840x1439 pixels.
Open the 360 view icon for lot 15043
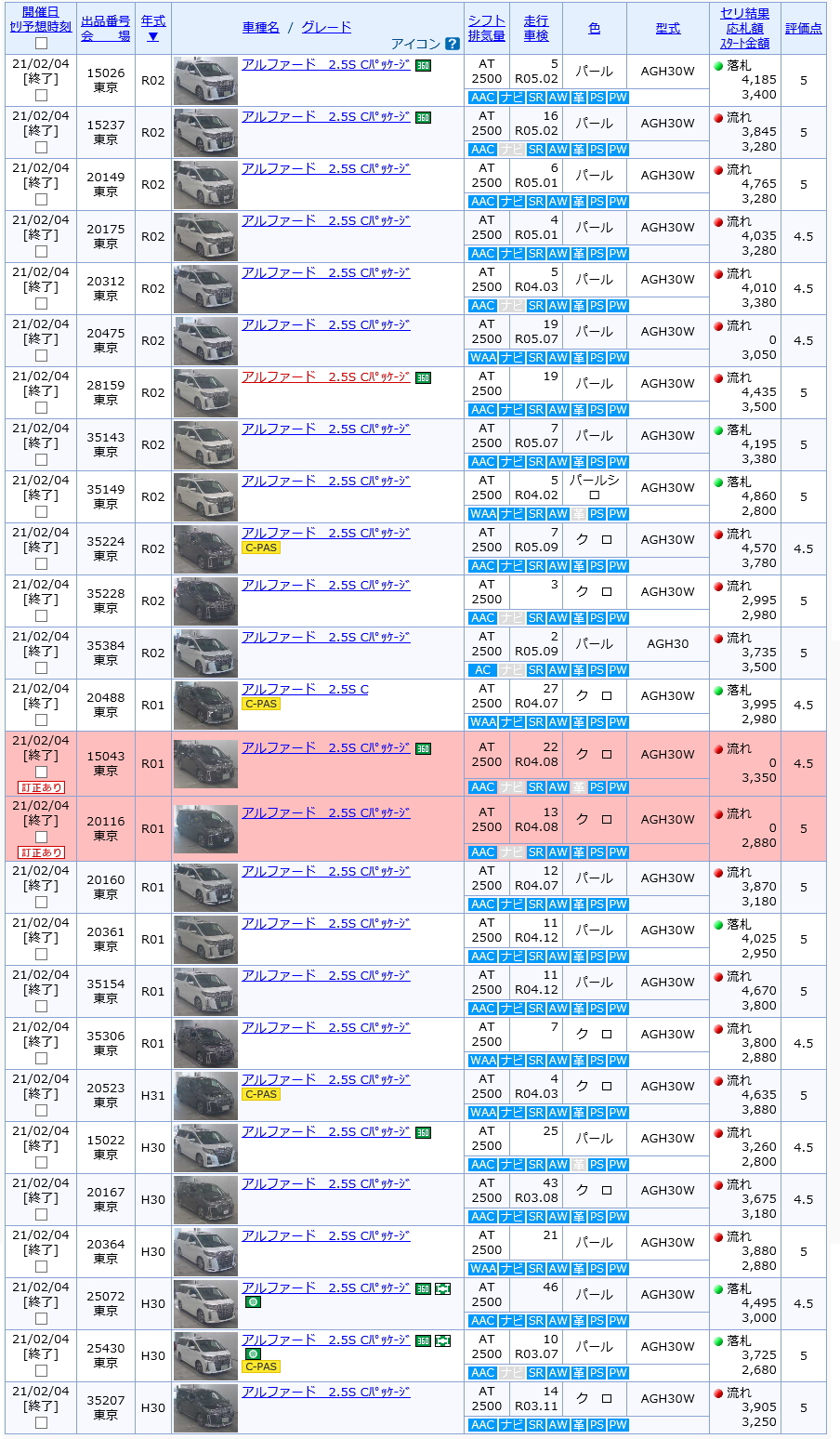423,749
